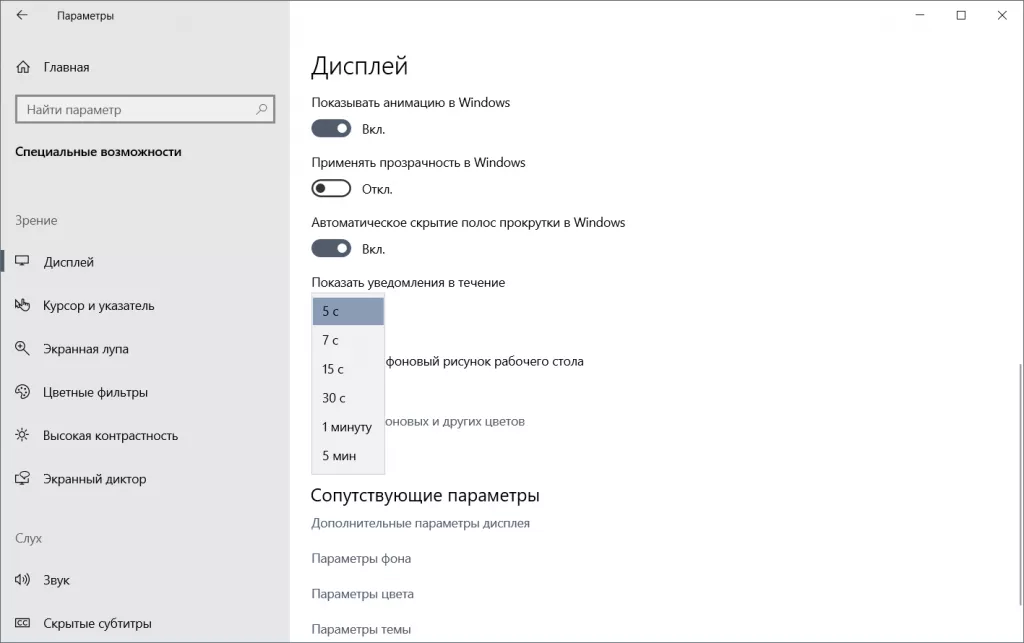Click the search magnifier icon

tap(261, 109)
